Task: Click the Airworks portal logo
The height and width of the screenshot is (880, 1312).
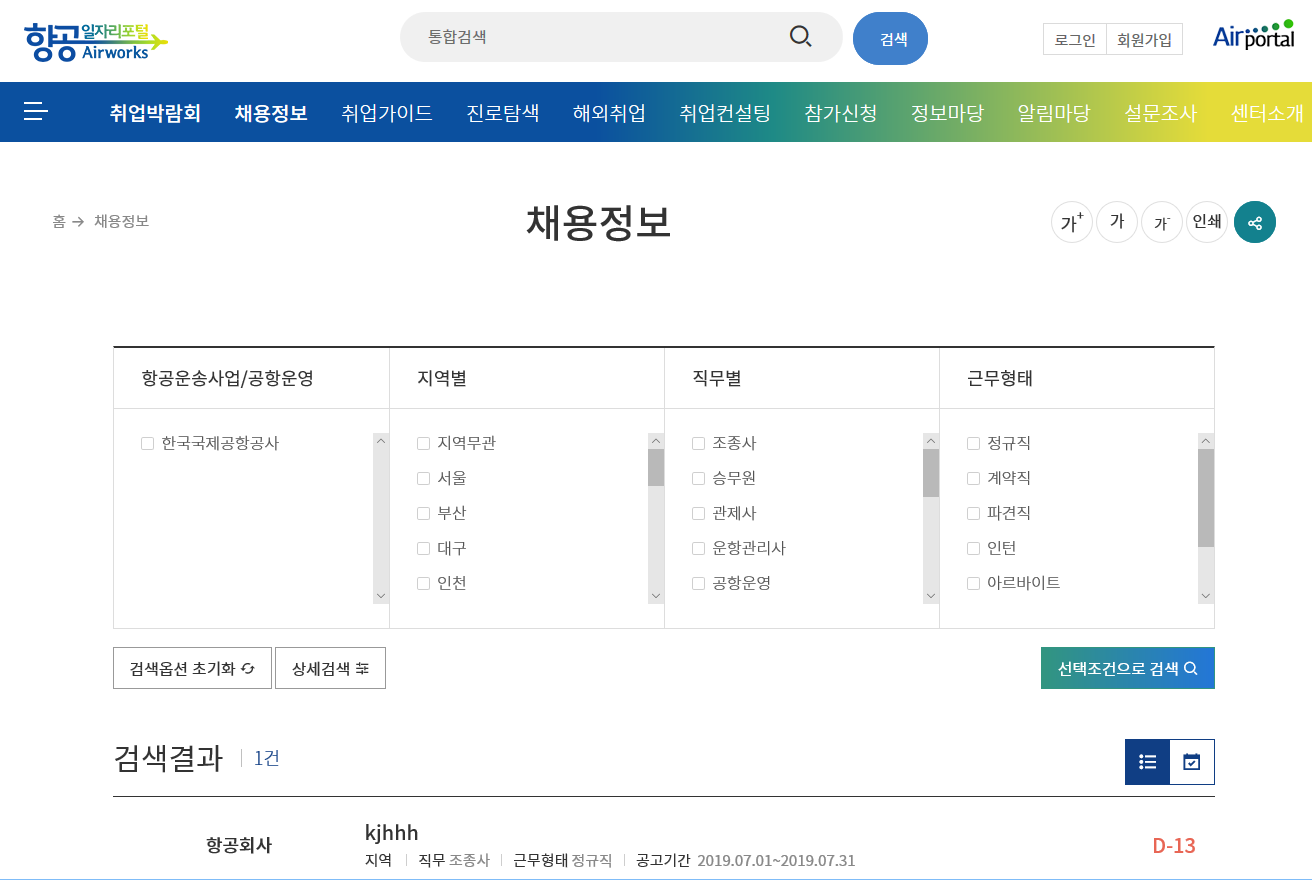Action: coord(95,41)
